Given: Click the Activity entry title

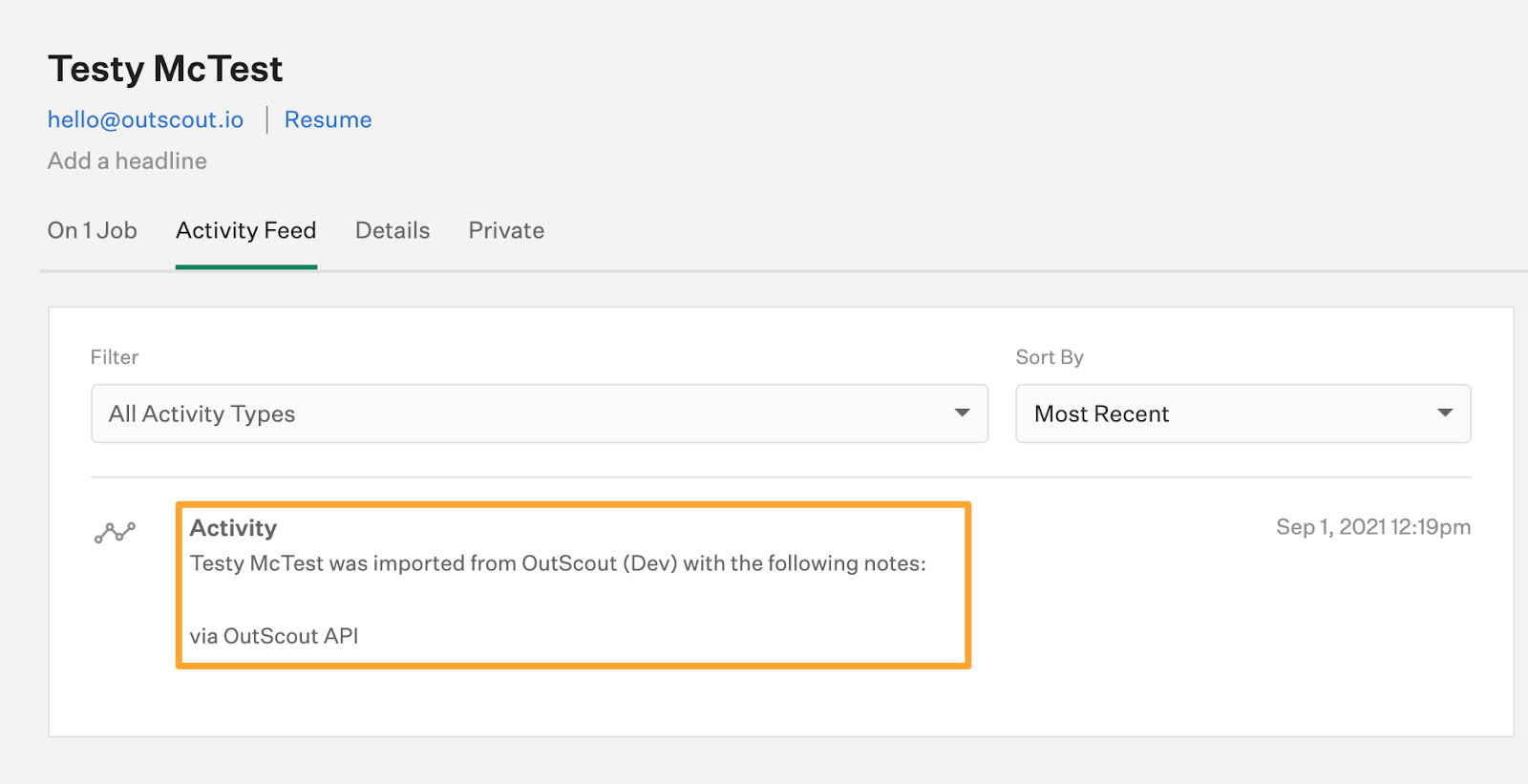Looking at the screenshot, I should click(233, 528).
